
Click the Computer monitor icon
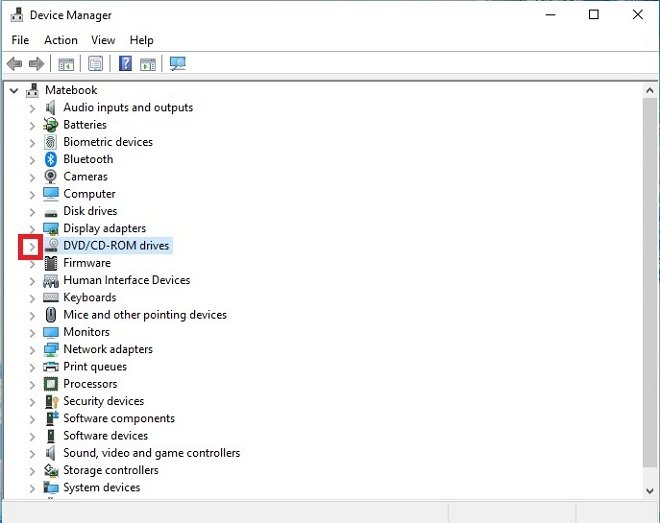pos(51,194)
